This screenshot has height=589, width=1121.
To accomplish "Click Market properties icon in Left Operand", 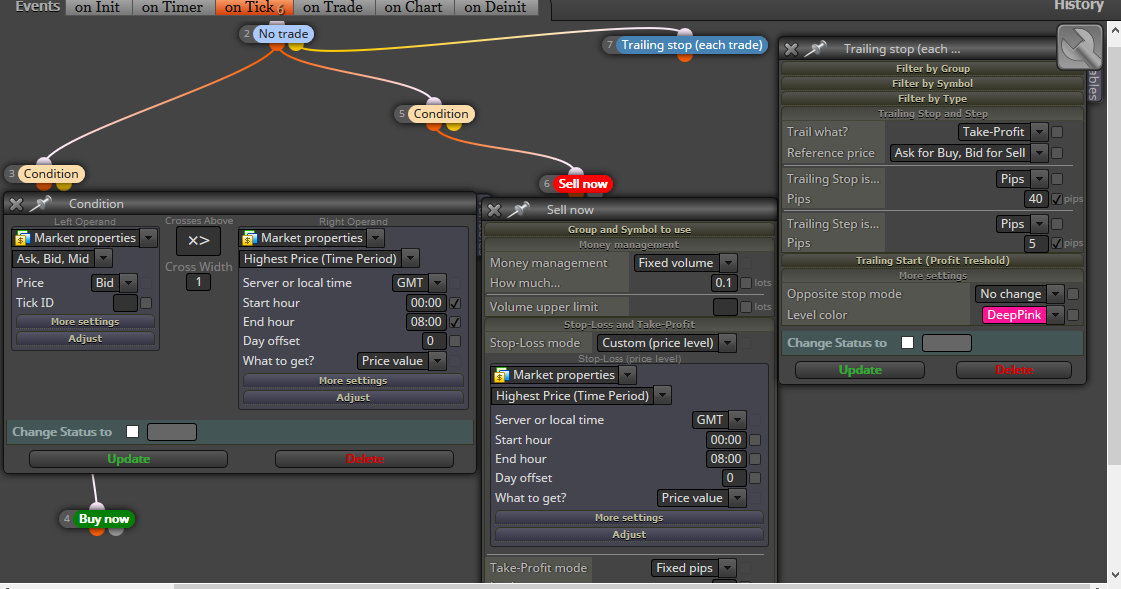I will [22, 238].
